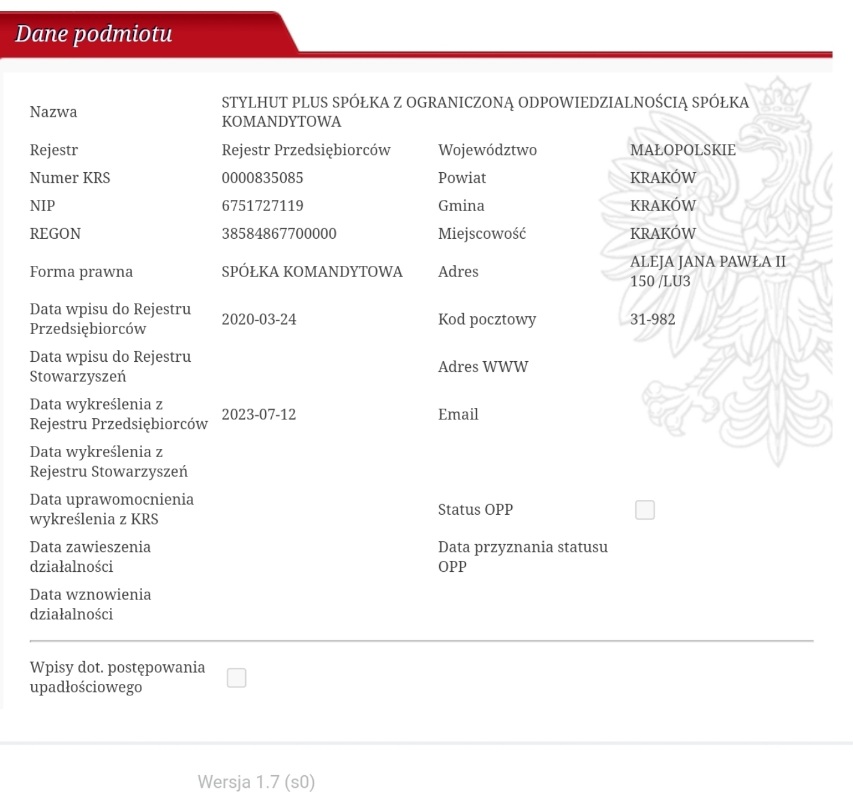The height and width of the screenshot is (792, 853).
Task: Click the Wersja 1.7 (s0) footer text
Action: pyautogui.click(x=256, y=782)
